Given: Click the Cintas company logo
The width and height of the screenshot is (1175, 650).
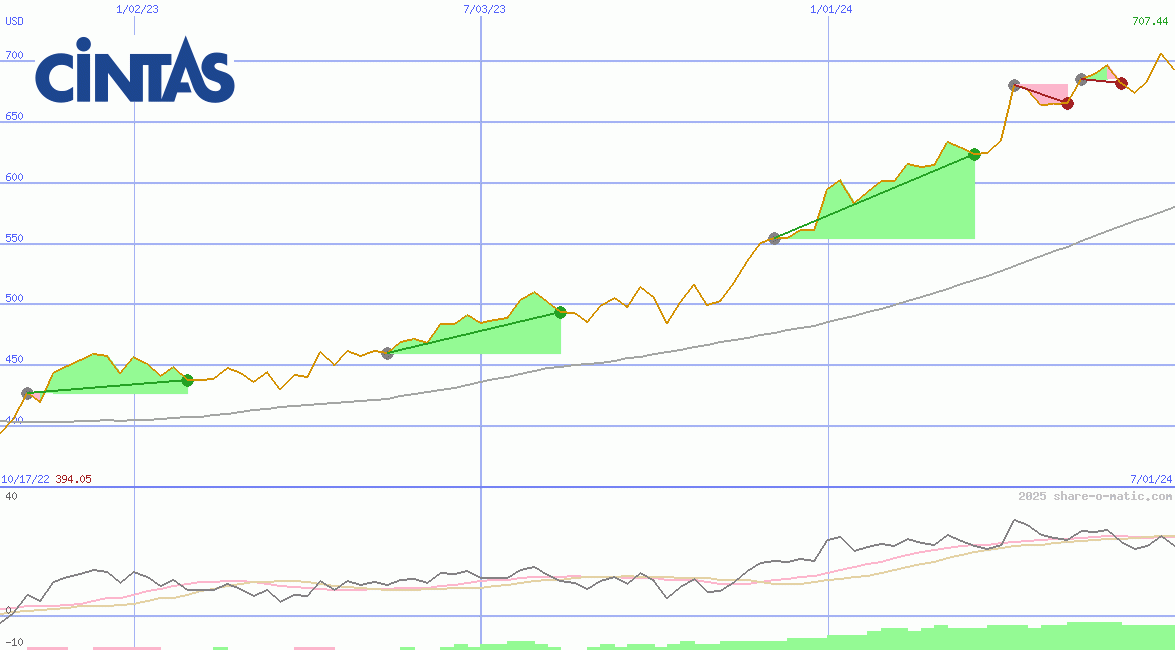Looking at the screenshot, I should pos(135,71).
